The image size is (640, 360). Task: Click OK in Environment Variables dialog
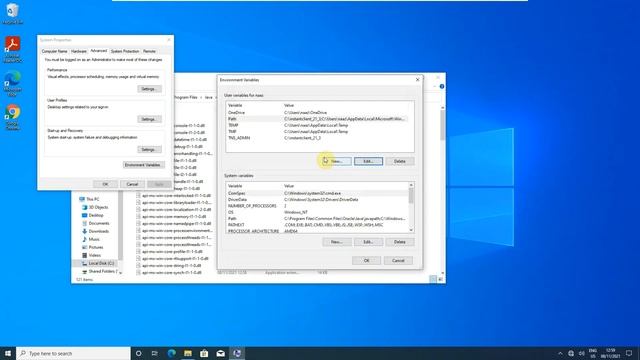367,260
